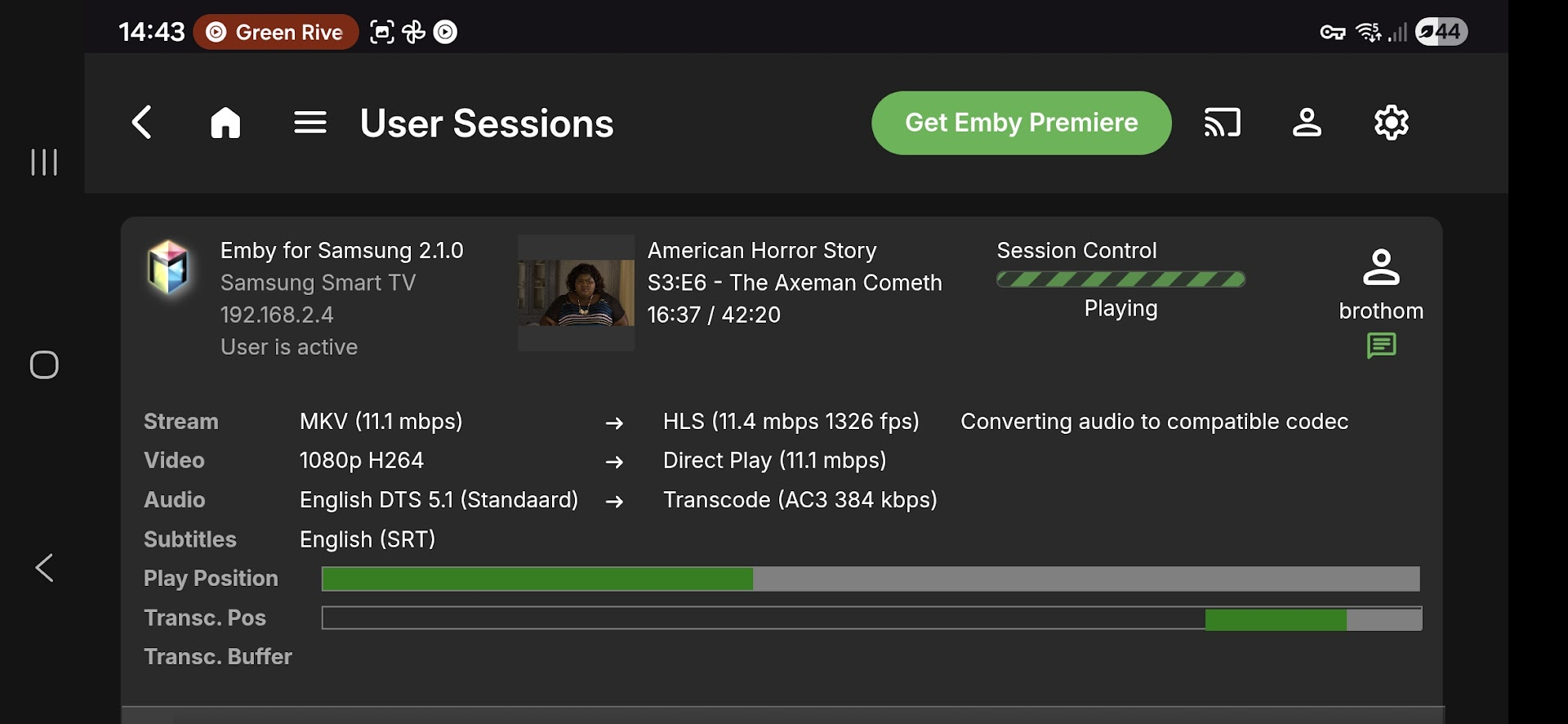Screen dimensions: 1568x724
Task: Tap the battery indicator in status bar
Action: coord(1441,32)
